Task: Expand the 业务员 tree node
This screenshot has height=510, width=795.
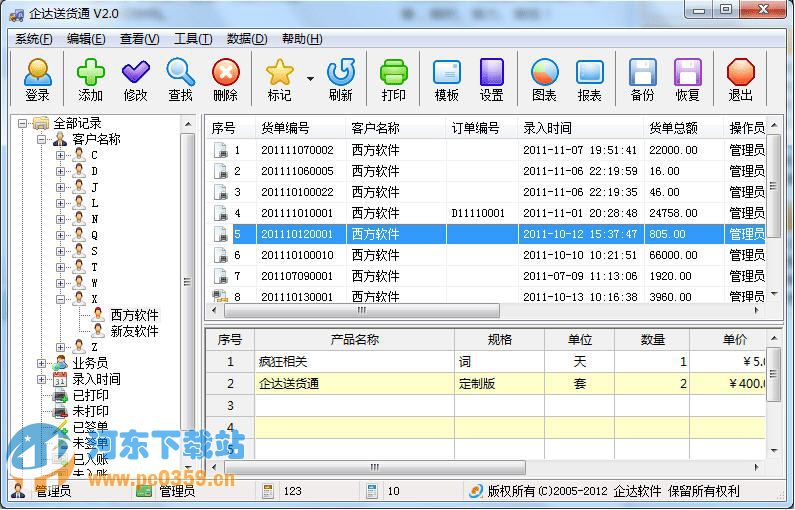Action: coord(42,363)
